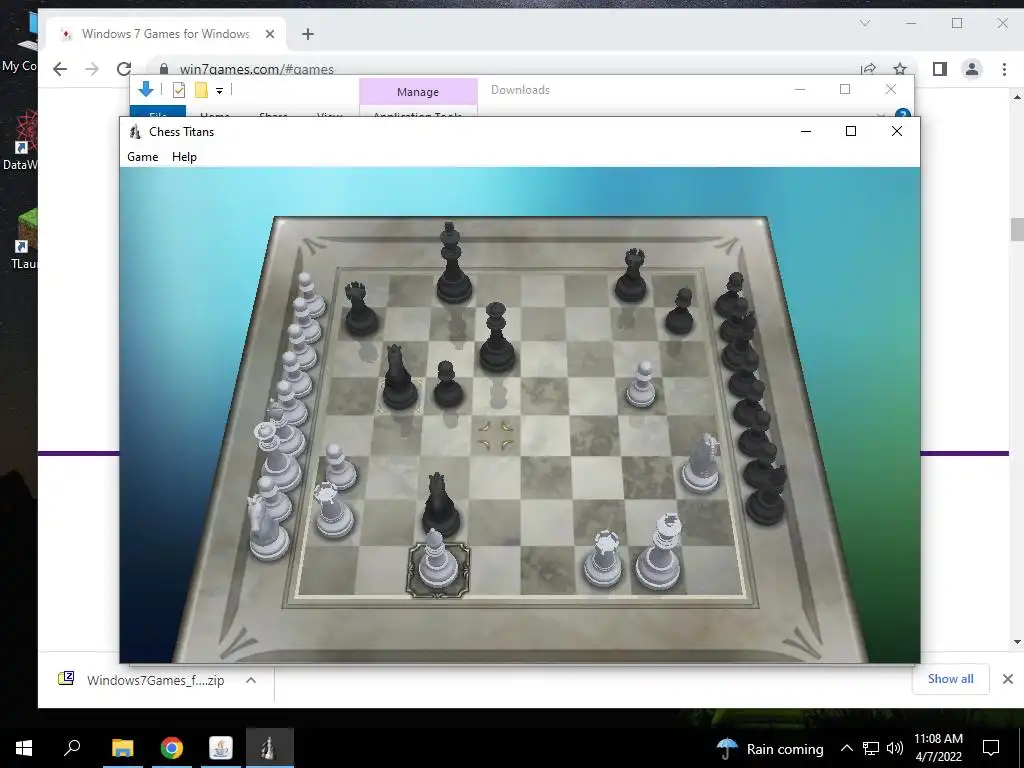Open the Windows Start menu
The height and width of the screenshot is (768, 1024).
click(x=24, y=748)
